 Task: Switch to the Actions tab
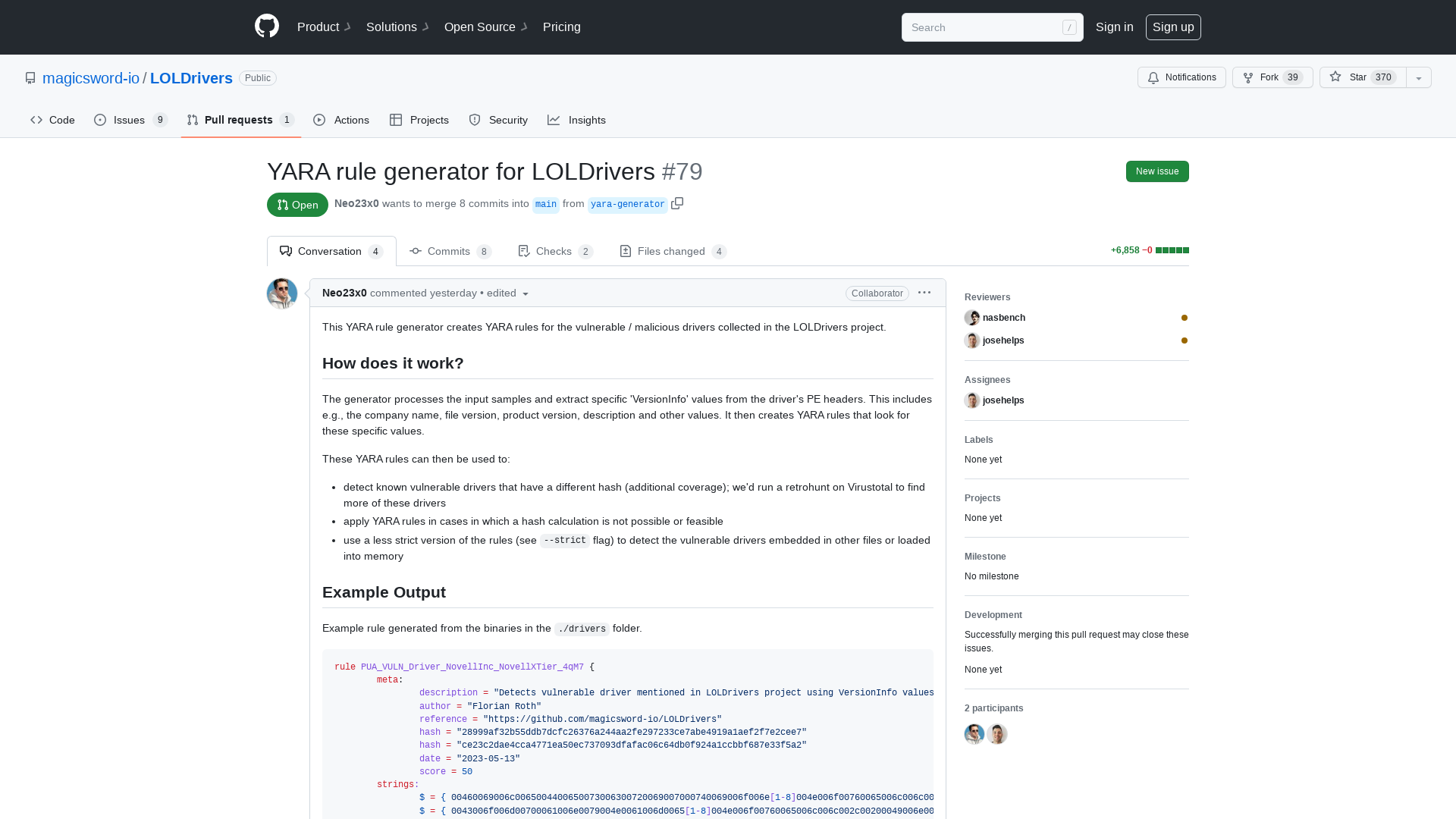341,120
